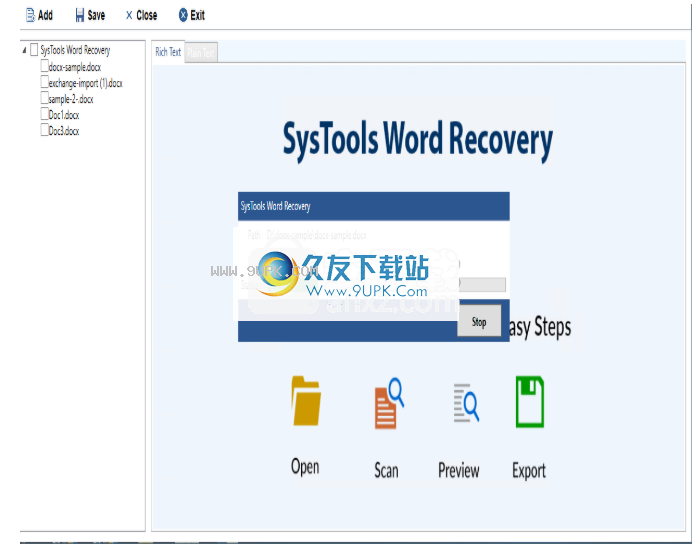The height and width of the screenshot is (548, 693).
Task: Click the Close toolbar label
Action: point(147,15)
